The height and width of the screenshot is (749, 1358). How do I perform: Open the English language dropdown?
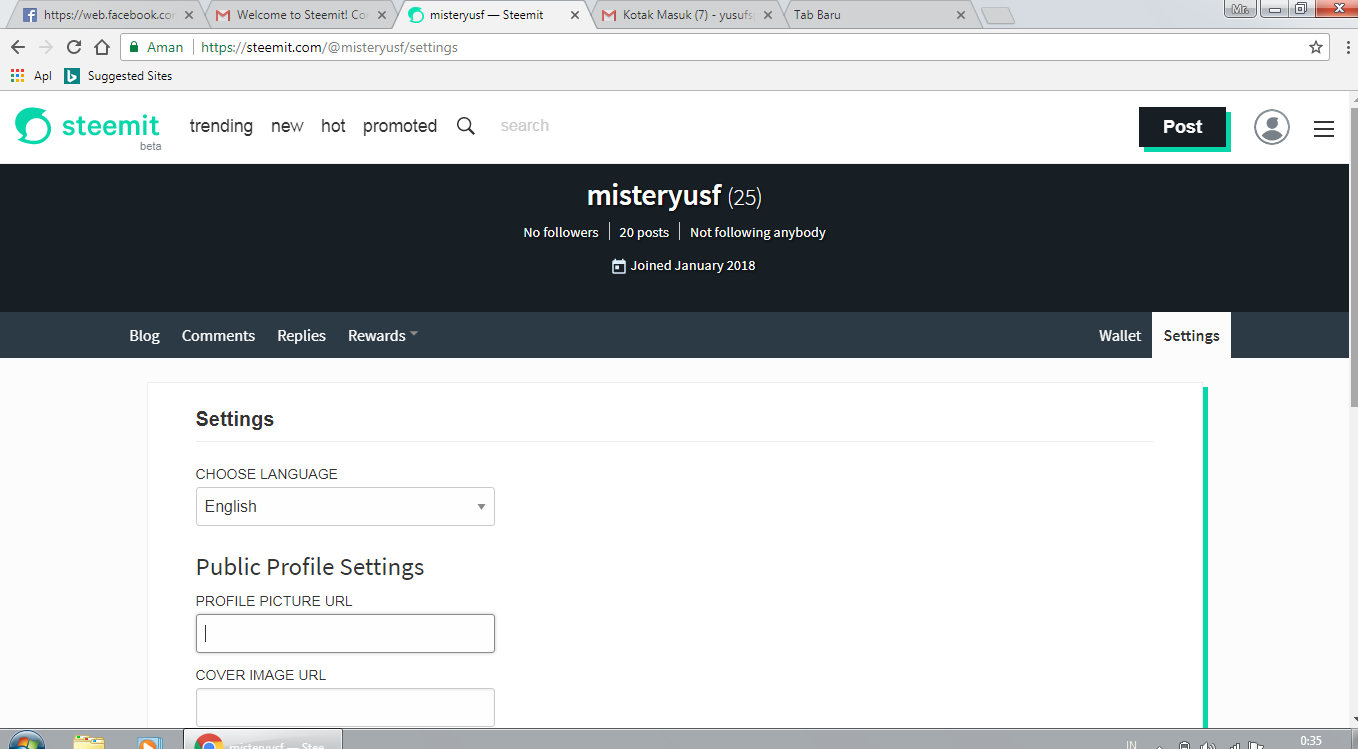click(344, 506)
